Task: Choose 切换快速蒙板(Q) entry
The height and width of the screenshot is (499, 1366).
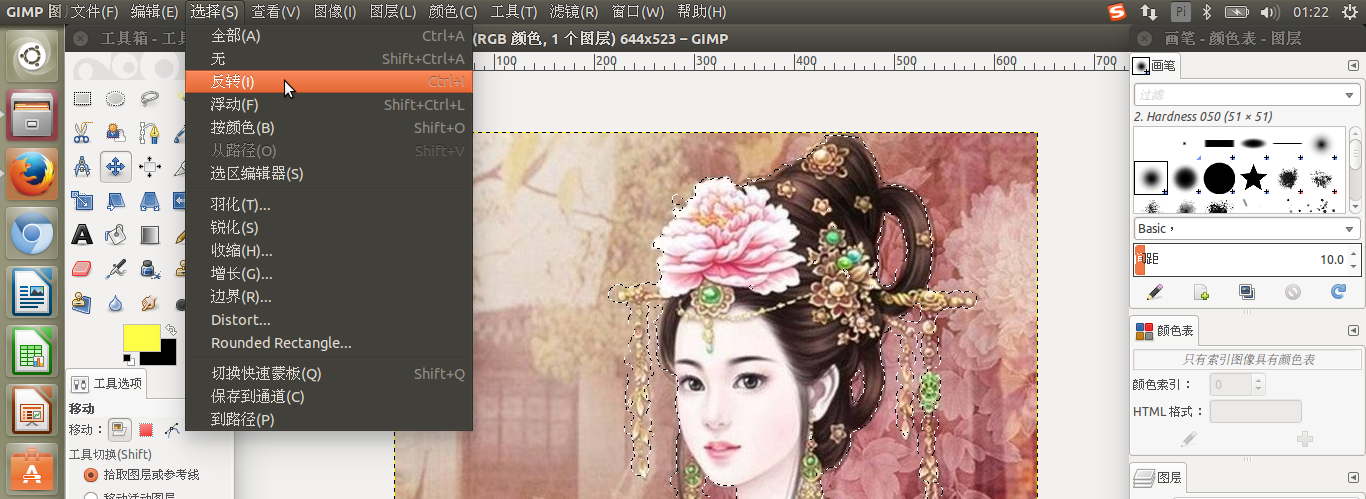Action: coord(329,373)
